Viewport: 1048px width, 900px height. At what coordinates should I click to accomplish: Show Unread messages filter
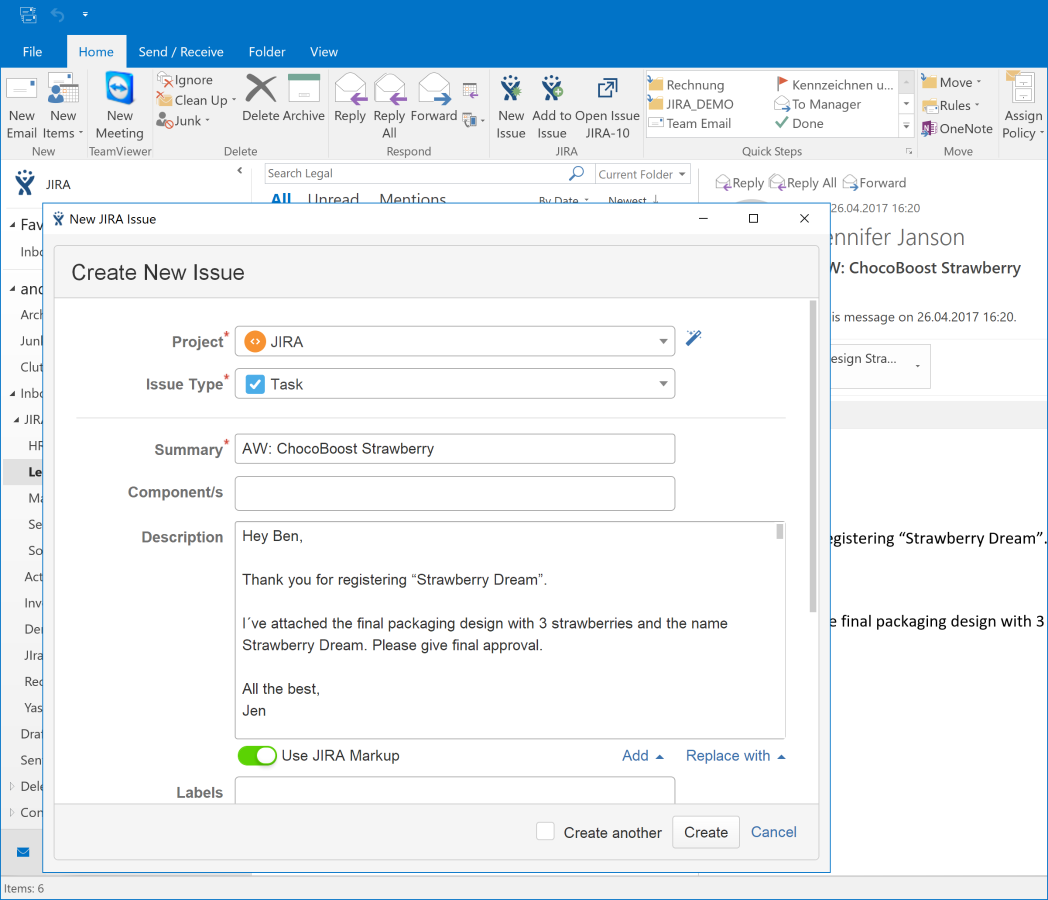click(x=334, y=198)
